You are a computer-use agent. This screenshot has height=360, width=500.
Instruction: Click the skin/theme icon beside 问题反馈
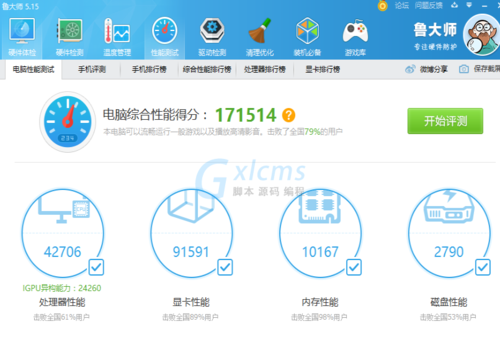(454, 5)
